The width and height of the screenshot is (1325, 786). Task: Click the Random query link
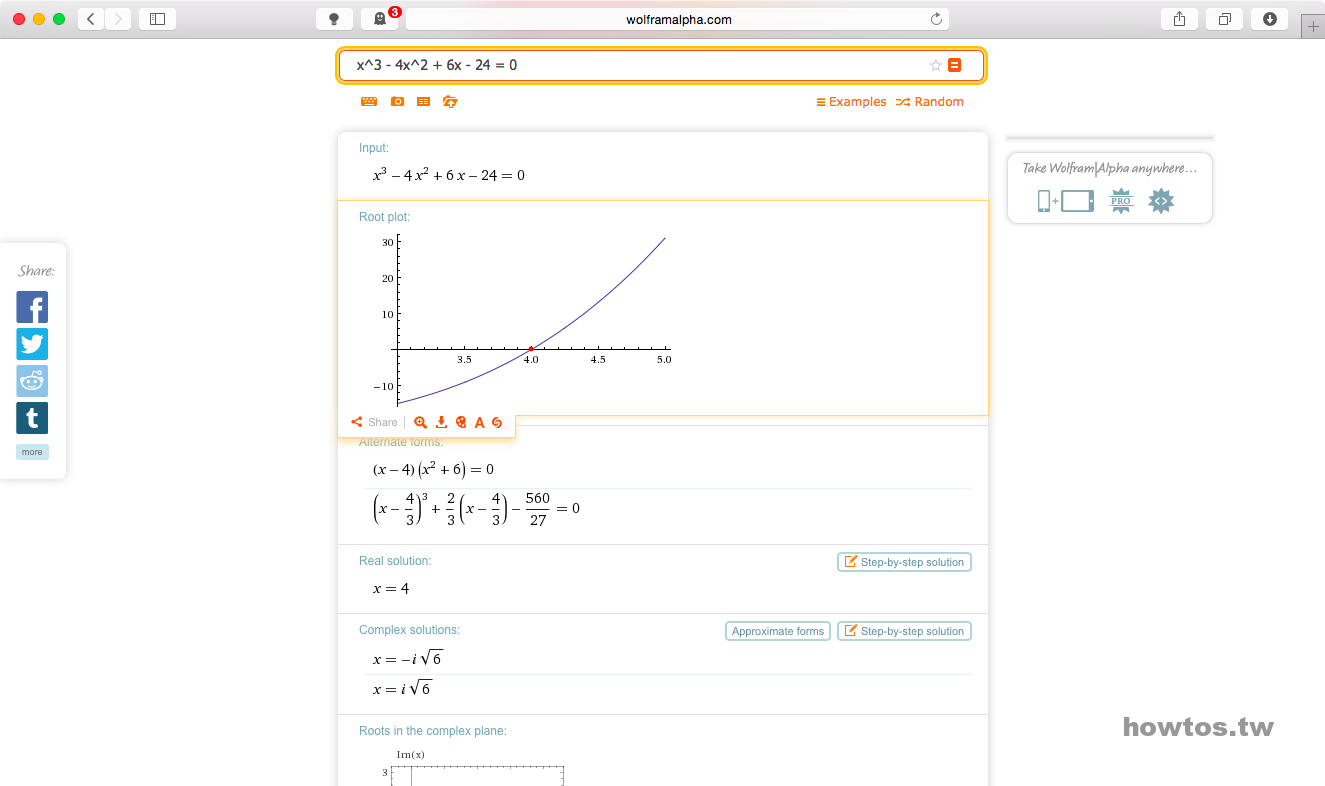click(930, 102)
